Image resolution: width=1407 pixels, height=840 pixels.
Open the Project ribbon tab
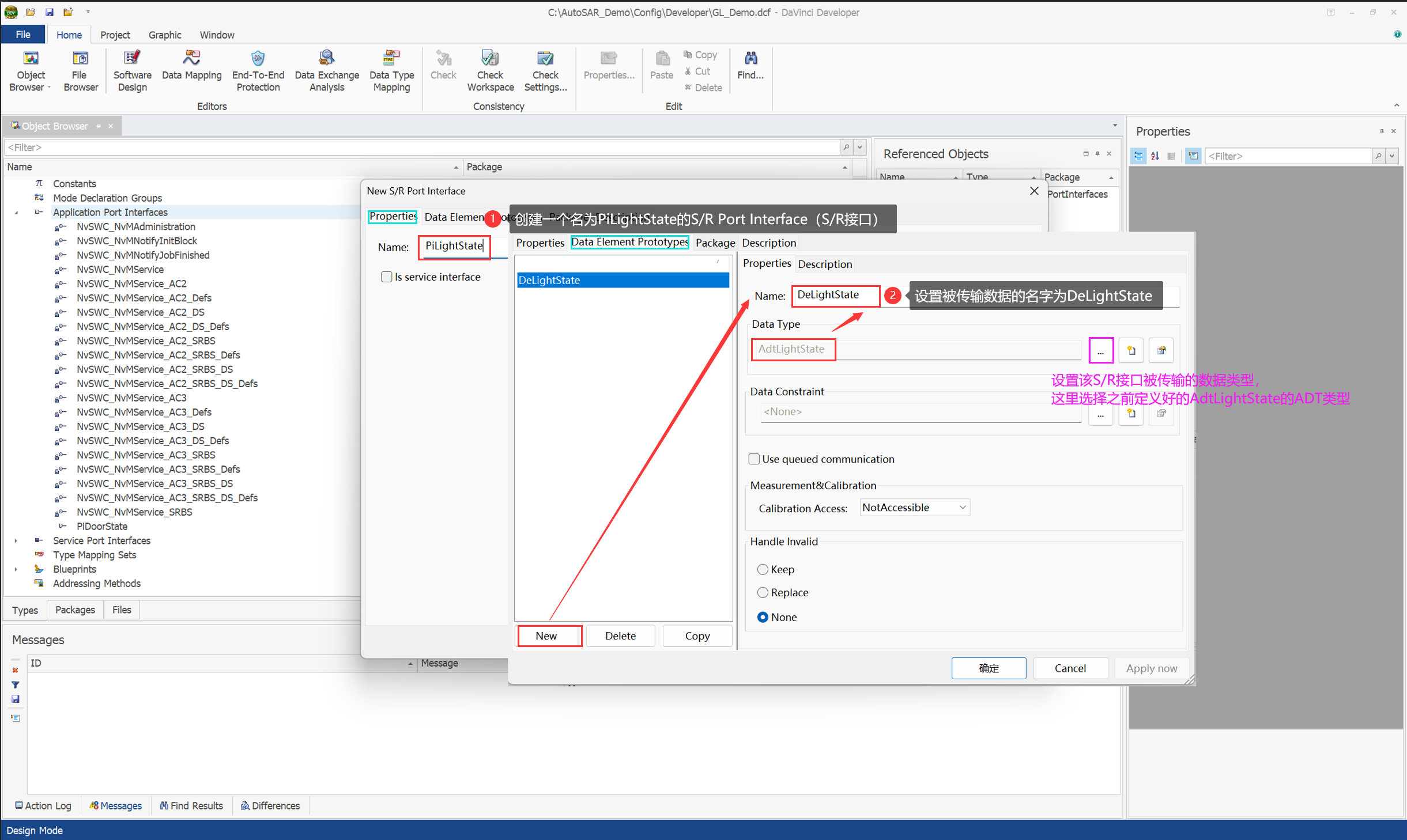[x=115, y=35]
